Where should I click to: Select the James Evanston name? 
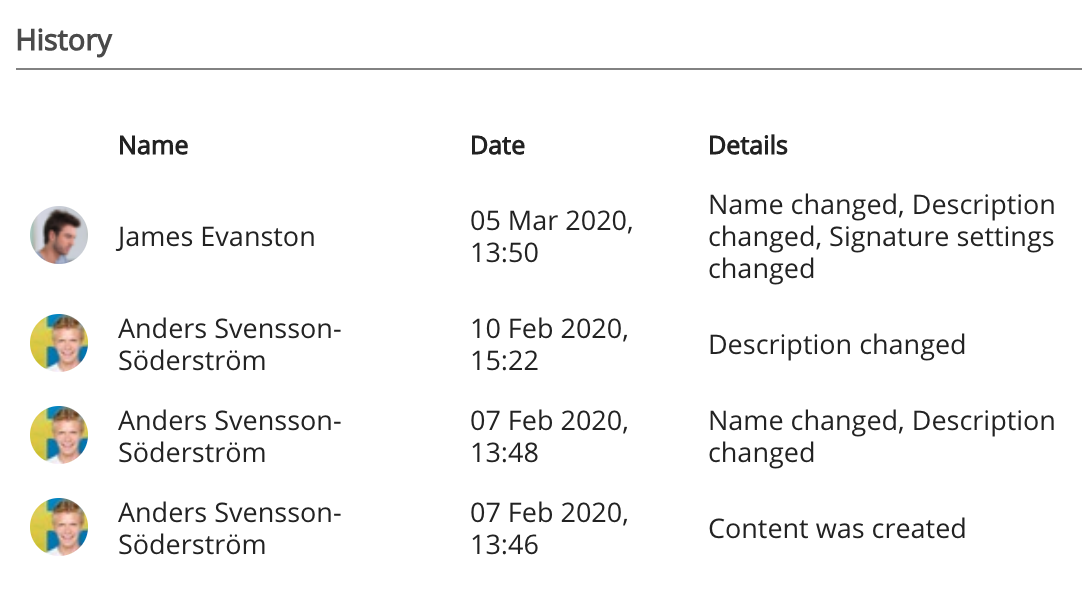(x=216, y=237)
